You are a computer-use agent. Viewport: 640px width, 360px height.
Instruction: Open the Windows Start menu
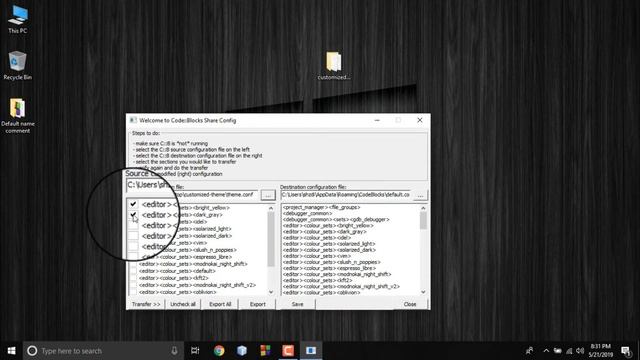click(x=11, y=351)
